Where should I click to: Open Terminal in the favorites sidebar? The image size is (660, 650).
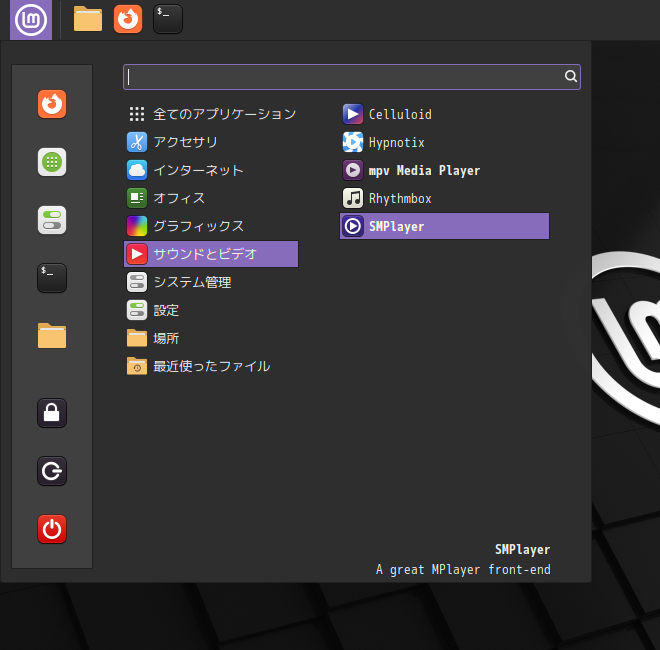click(52, 278)
